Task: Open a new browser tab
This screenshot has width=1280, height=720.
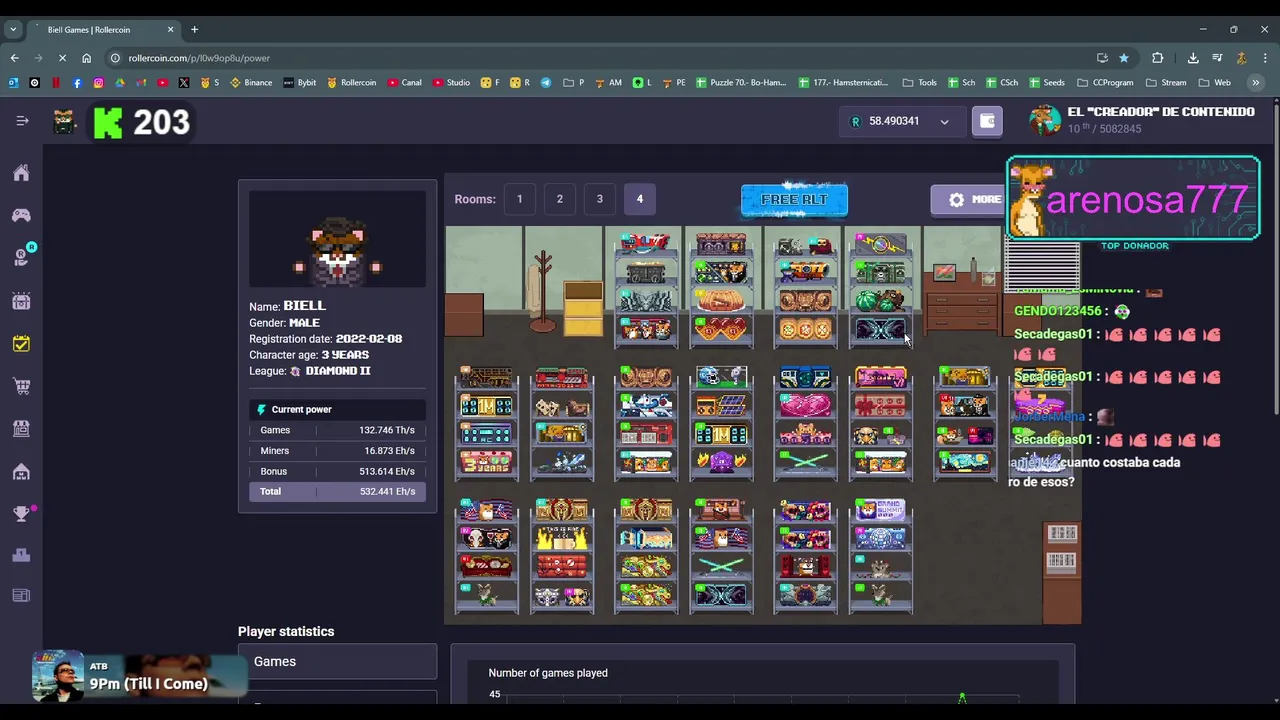Action: point(194,30)
